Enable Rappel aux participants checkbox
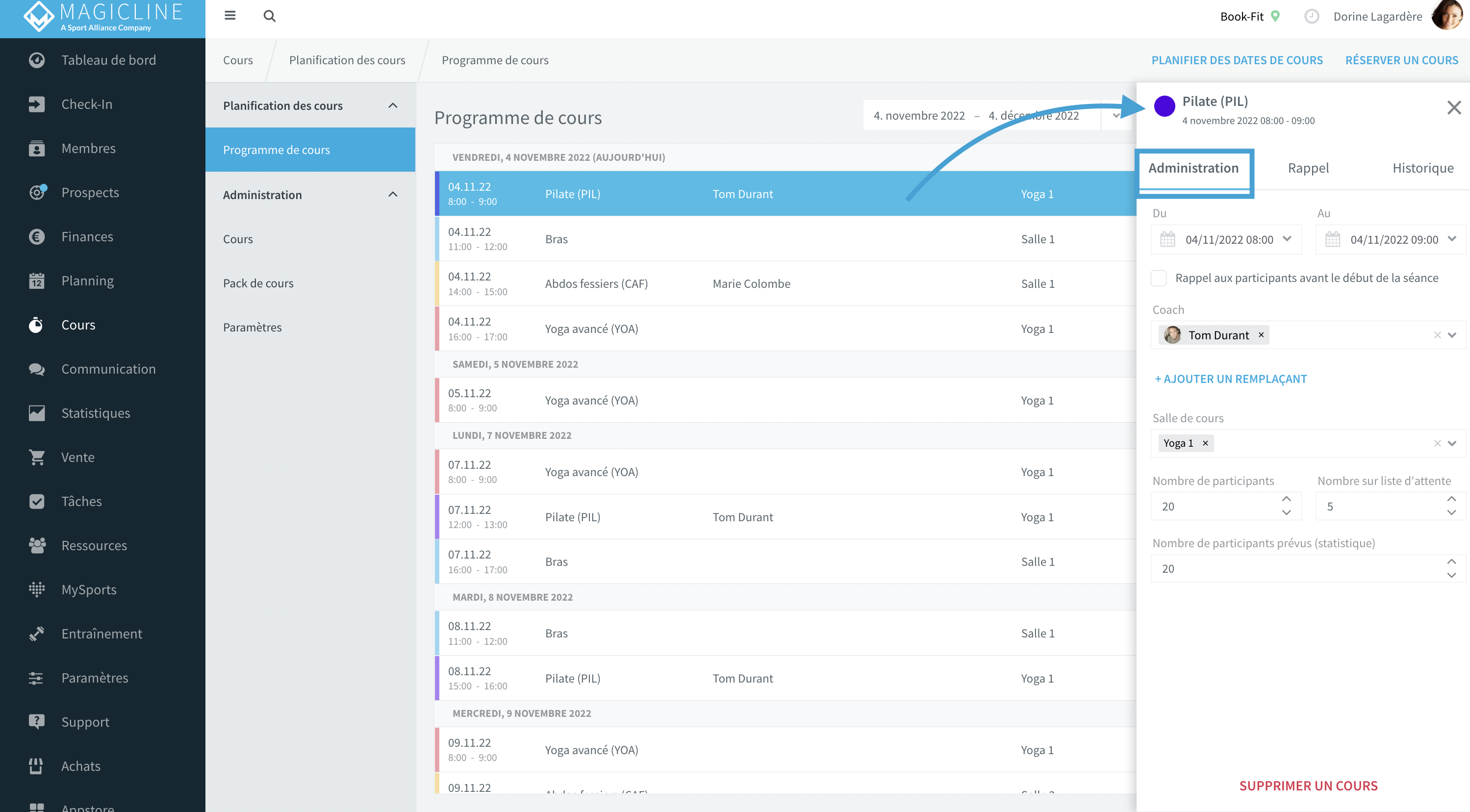 [x=1159, y=278]
